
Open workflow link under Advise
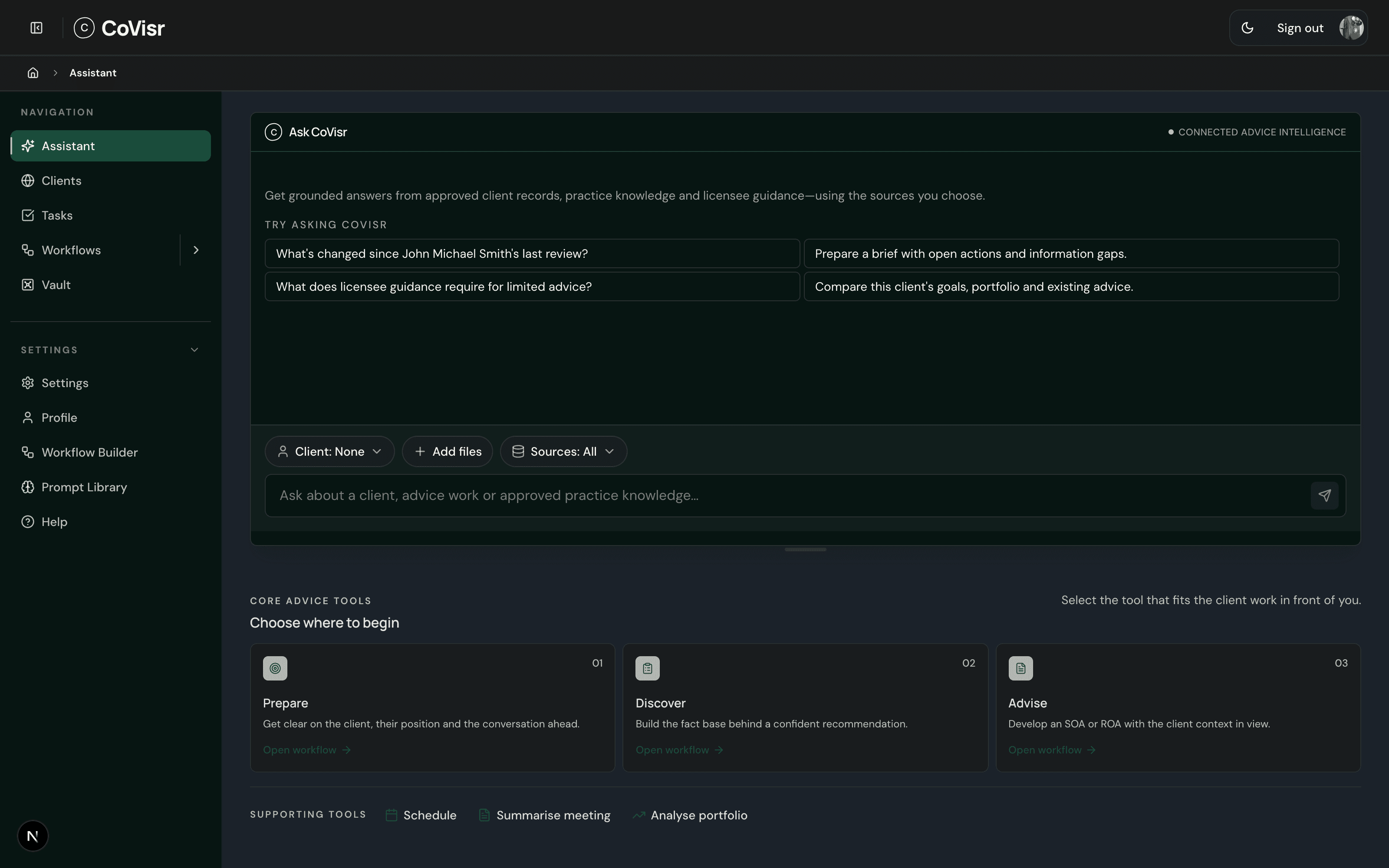coord(1052,750)
